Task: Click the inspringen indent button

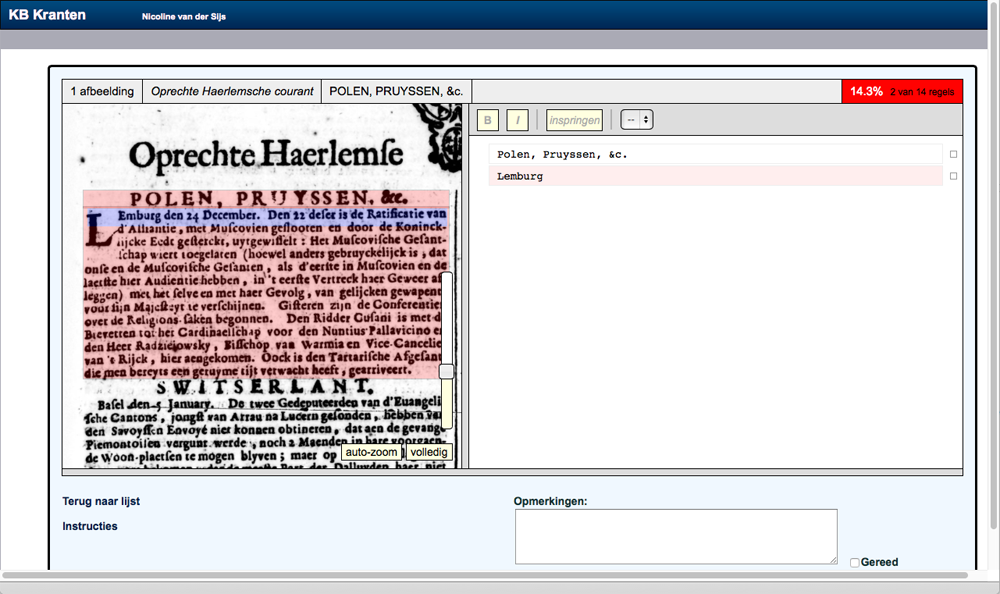Action: (574, 120)
